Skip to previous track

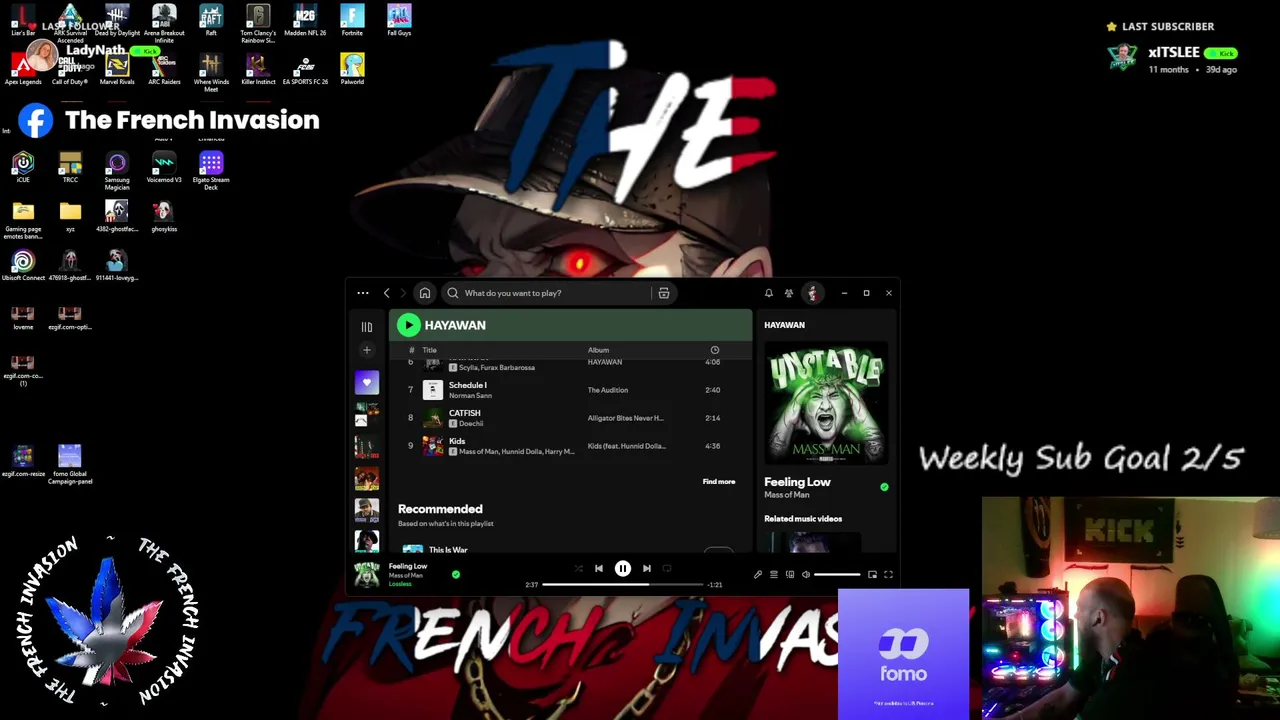(599, 568)
